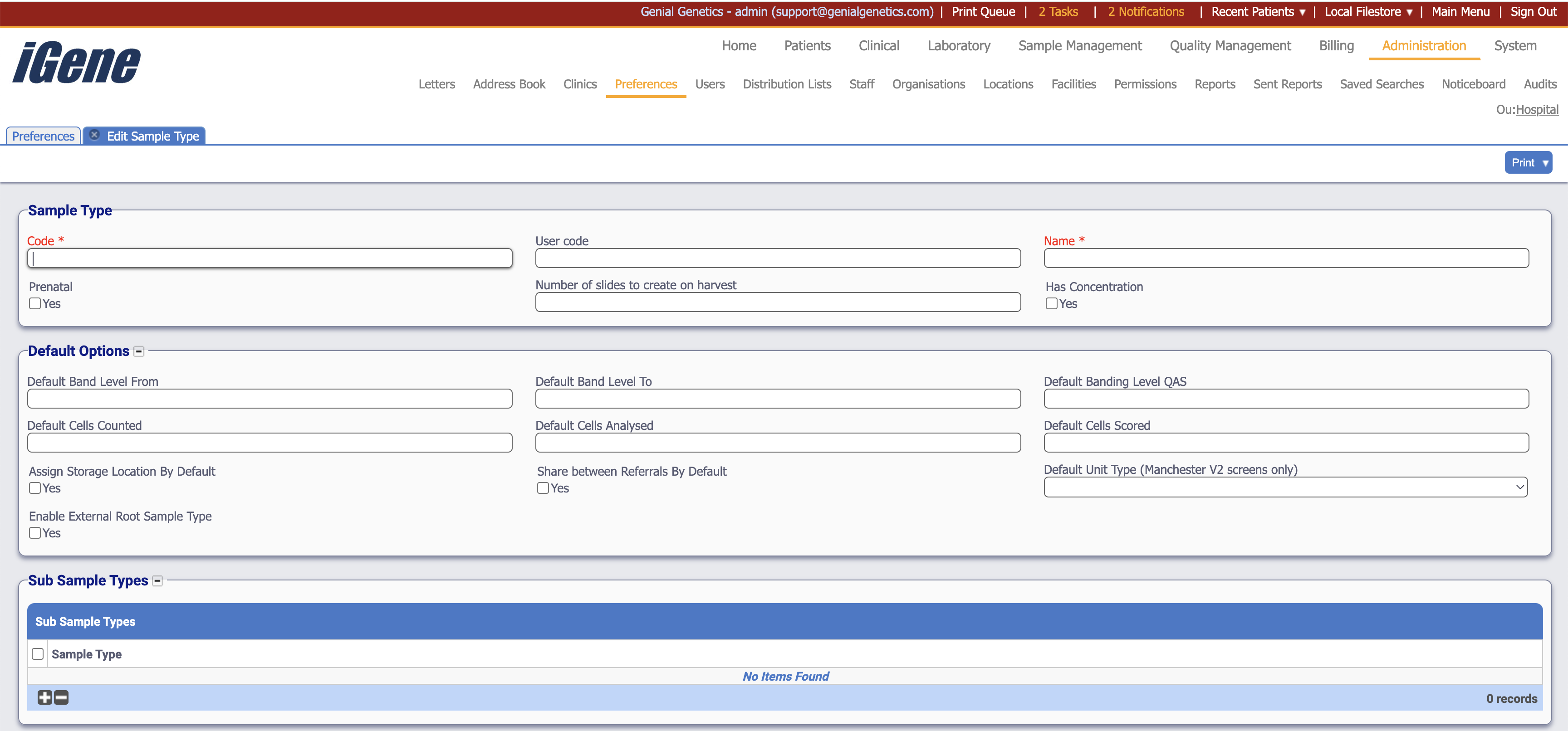
Task: Click the iGene logo
Action: point(75,61)
